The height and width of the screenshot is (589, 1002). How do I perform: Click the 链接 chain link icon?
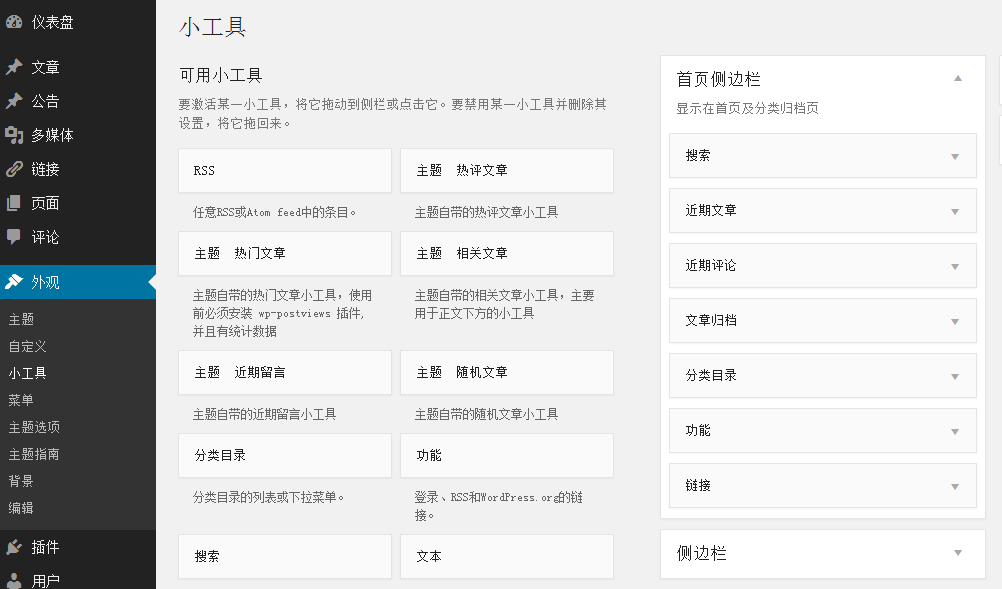tap(14, 170)
